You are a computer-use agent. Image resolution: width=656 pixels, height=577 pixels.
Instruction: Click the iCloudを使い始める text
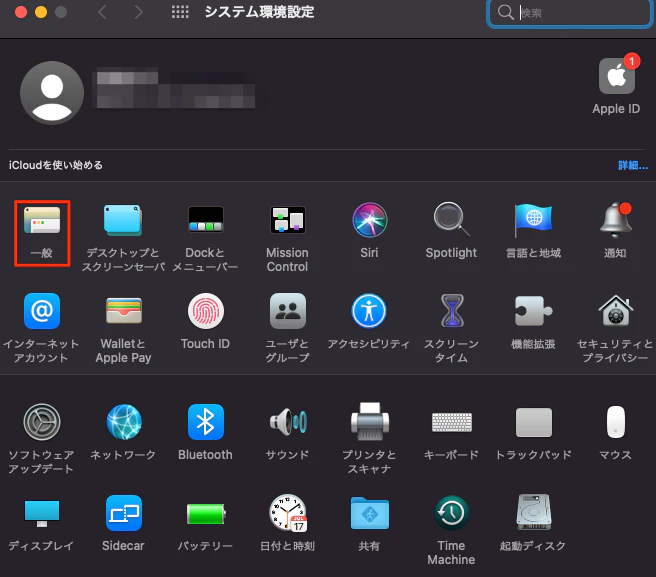[x=56, y=165]
